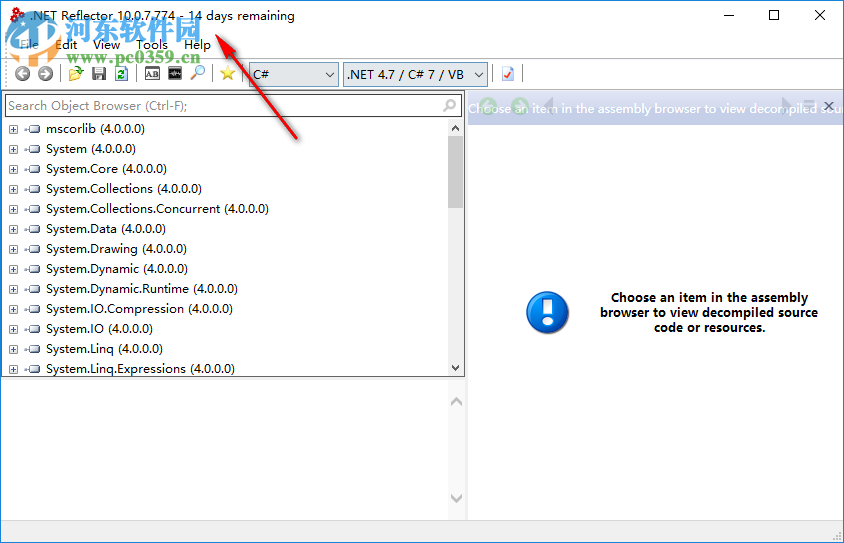Image resolution: width=844 pixels, height=543 pixels.
Task: Expand the System.Core node
Action: [x=13, y=169]
